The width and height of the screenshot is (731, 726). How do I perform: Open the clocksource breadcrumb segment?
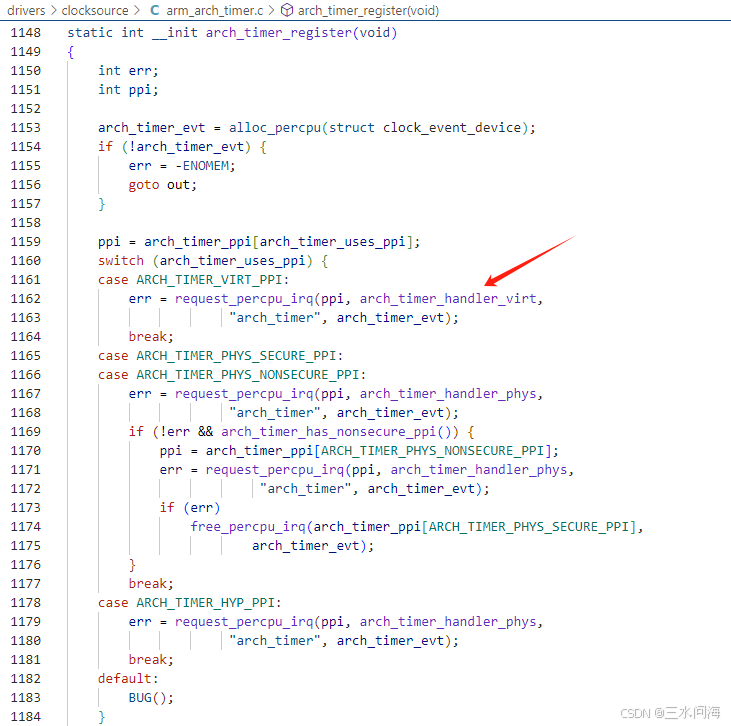[x=95, y=10]
